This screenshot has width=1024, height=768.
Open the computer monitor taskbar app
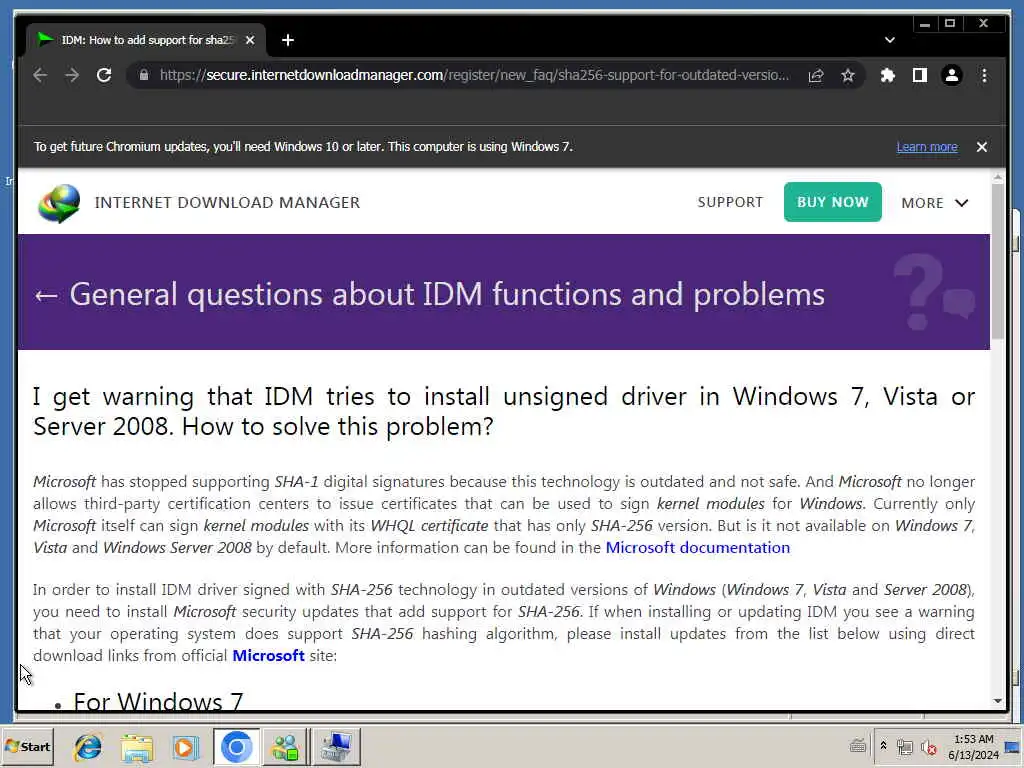336,746
